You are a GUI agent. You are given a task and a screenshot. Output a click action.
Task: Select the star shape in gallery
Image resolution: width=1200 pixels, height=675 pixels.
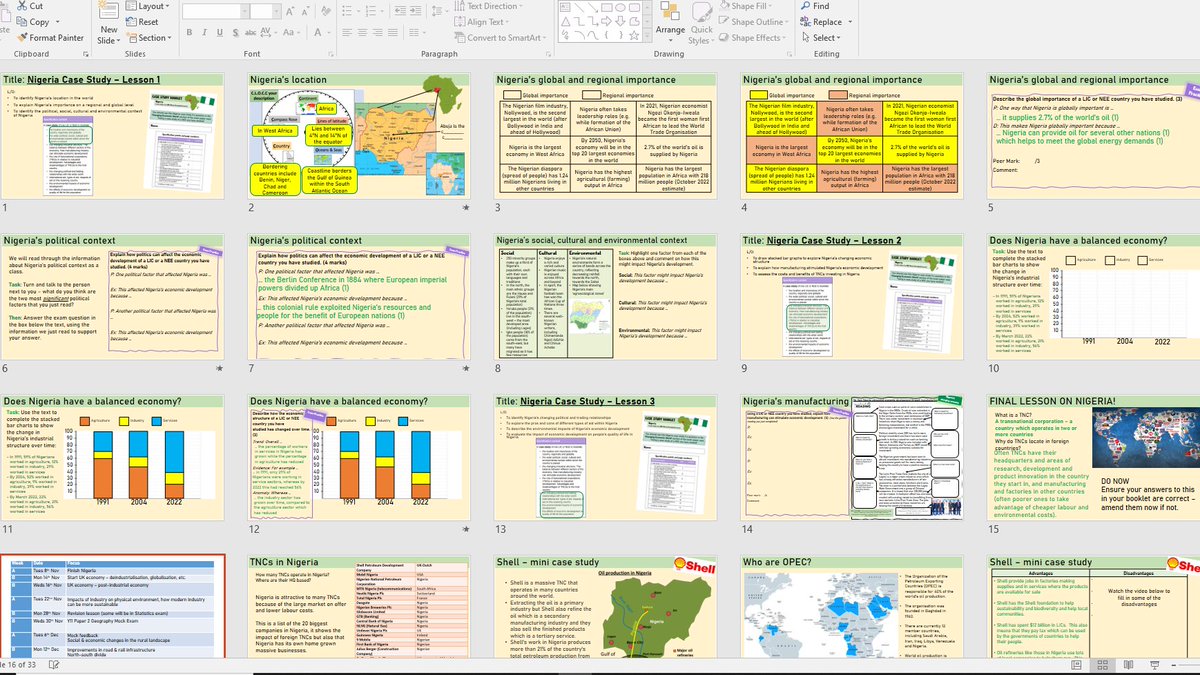(634, 35)
